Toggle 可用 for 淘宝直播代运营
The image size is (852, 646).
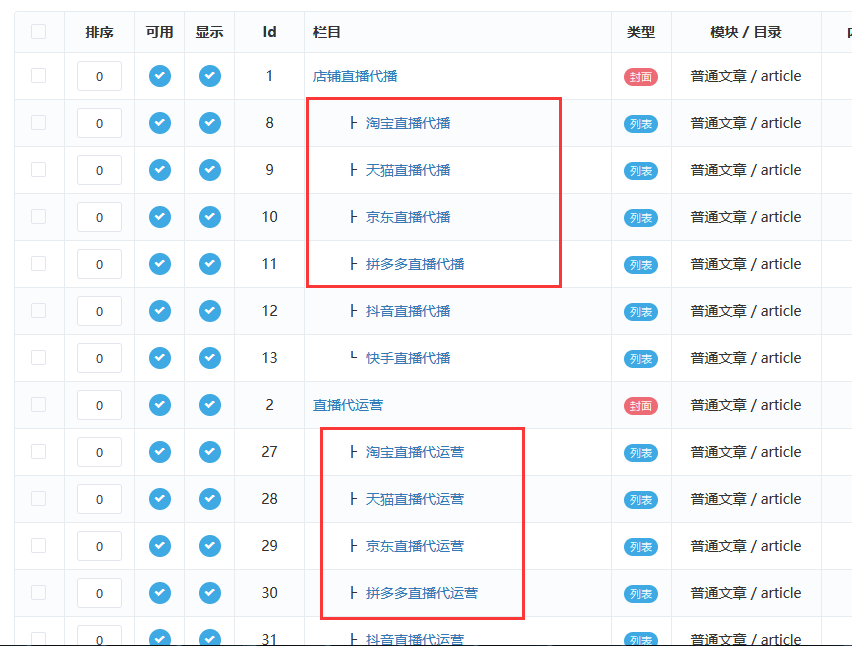tap(160, 452)
